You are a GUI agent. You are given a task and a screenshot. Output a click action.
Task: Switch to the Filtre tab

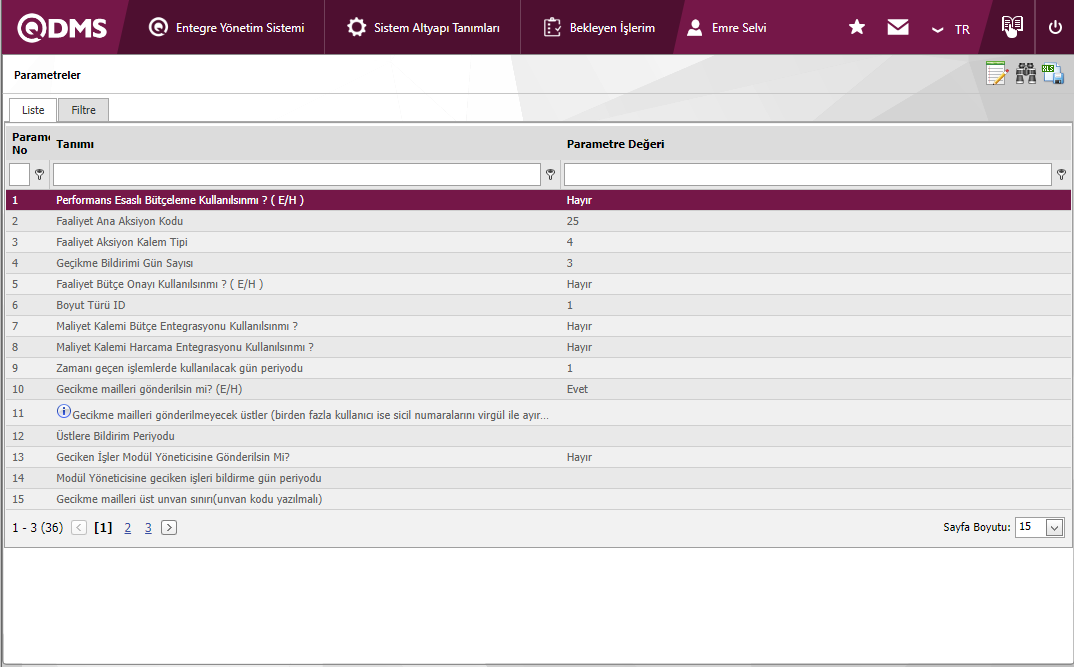83,110
